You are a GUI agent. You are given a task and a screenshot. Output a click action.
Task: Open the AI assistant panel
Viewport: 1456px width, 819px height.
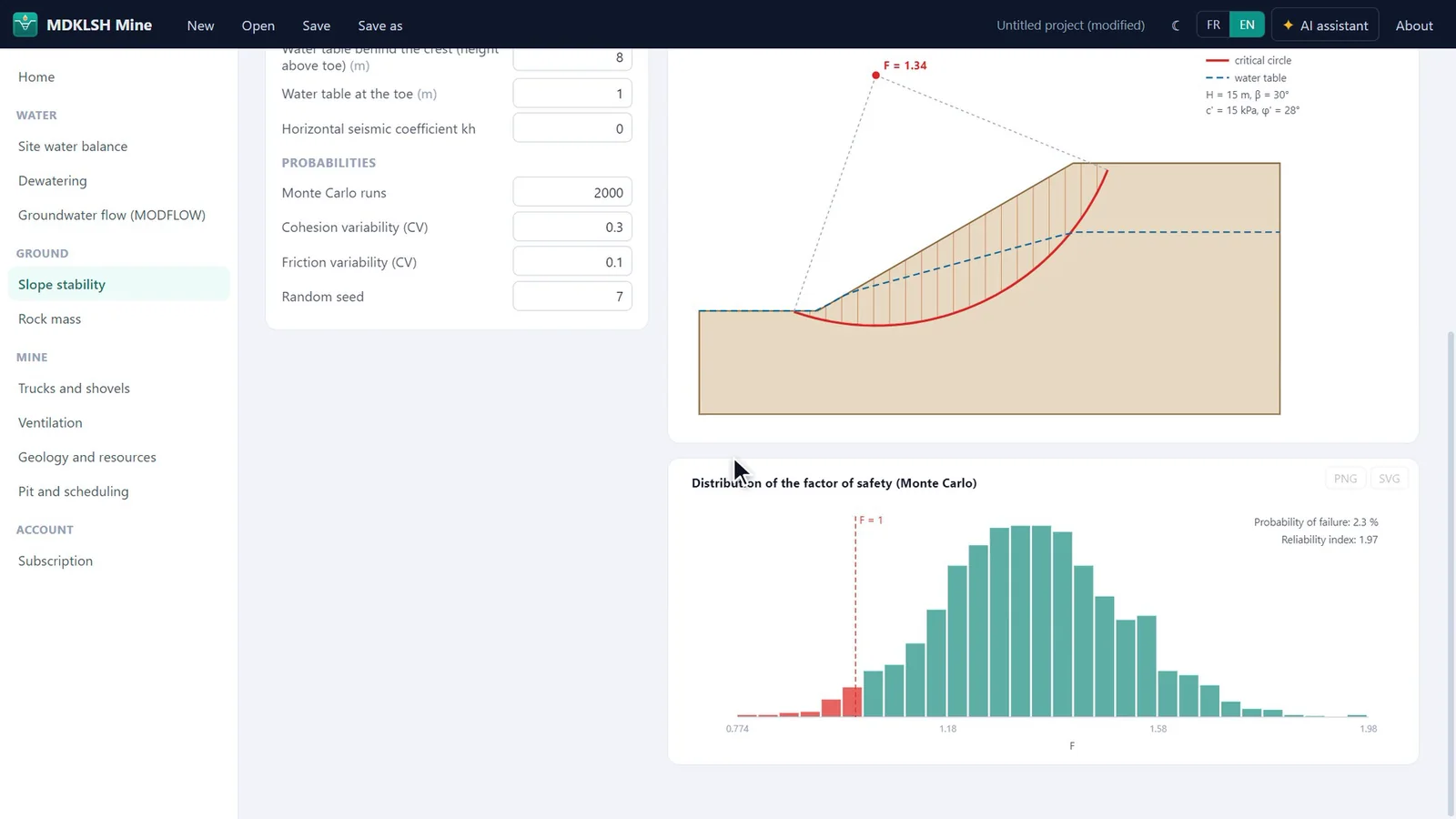[1325, 25]
